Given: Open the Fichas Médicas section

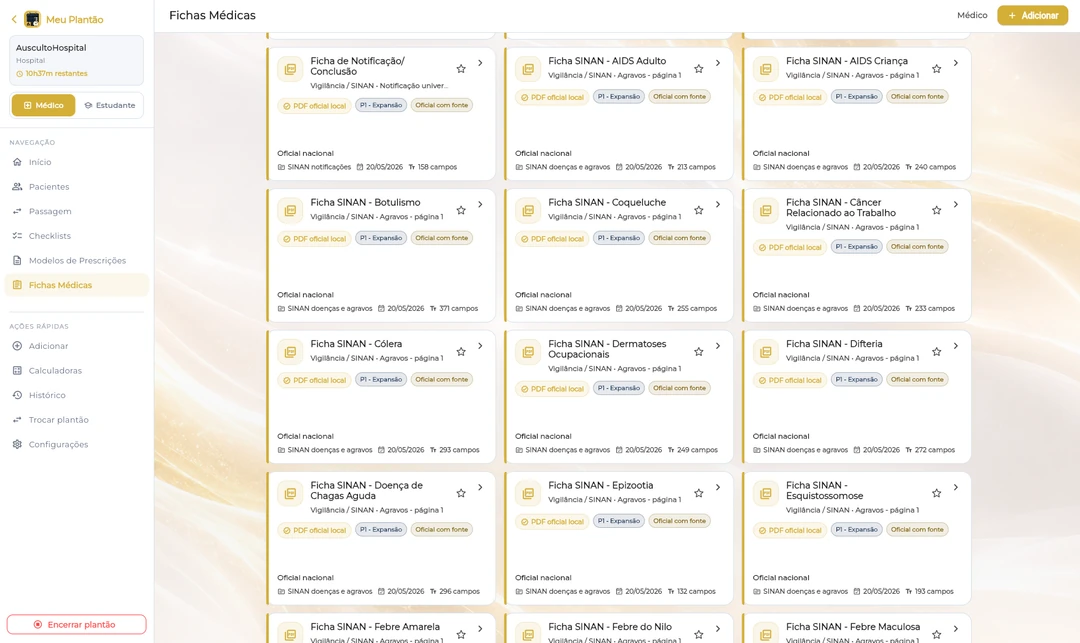Looking at the screenshot, I should pyautogui.click(x=76, y=285).
